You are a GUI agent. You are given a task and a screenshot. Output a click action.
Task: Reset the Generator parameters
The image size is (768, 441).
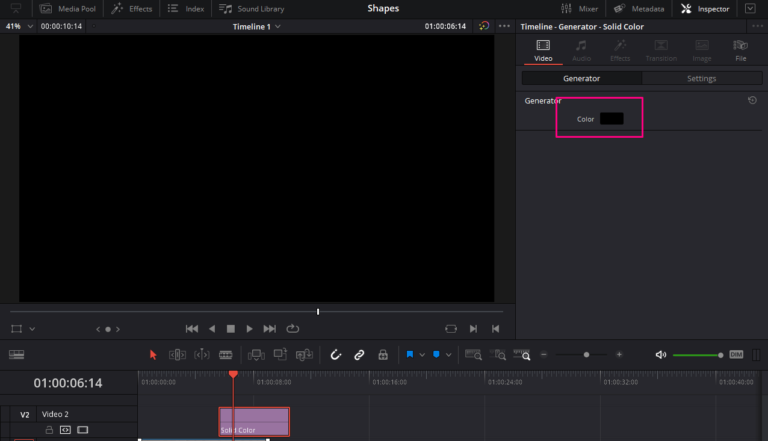(752, 100)
